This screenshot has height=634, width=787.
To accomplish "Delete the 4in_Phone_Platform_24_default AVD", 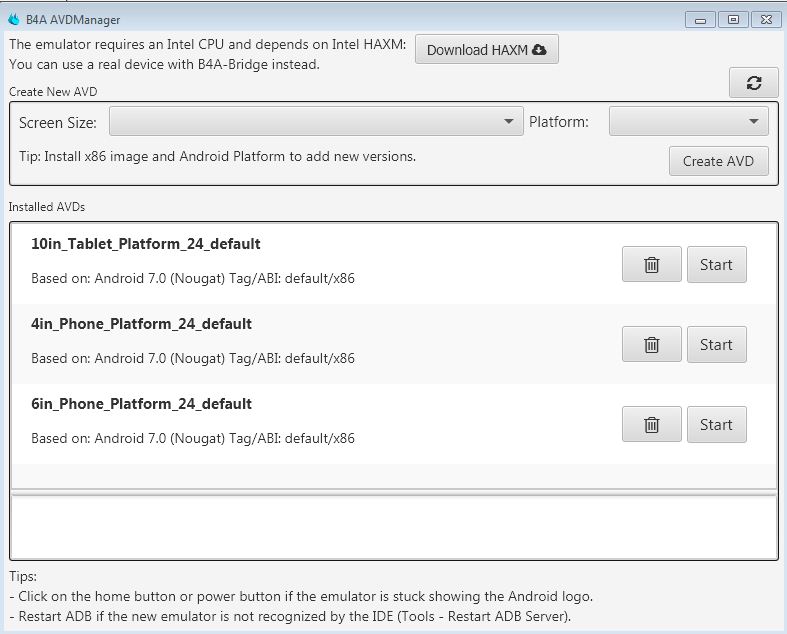I will click(x=651, y=345).
